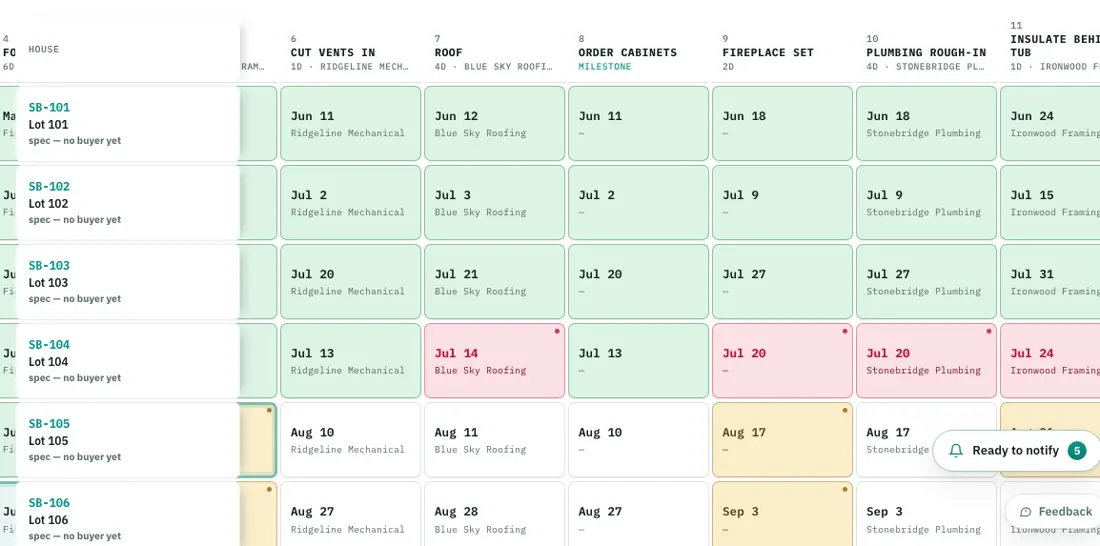Viewport: 1100px width, 546px height.
Task: Click the Feedback chat bubble icon
Action: (1026, 512)
